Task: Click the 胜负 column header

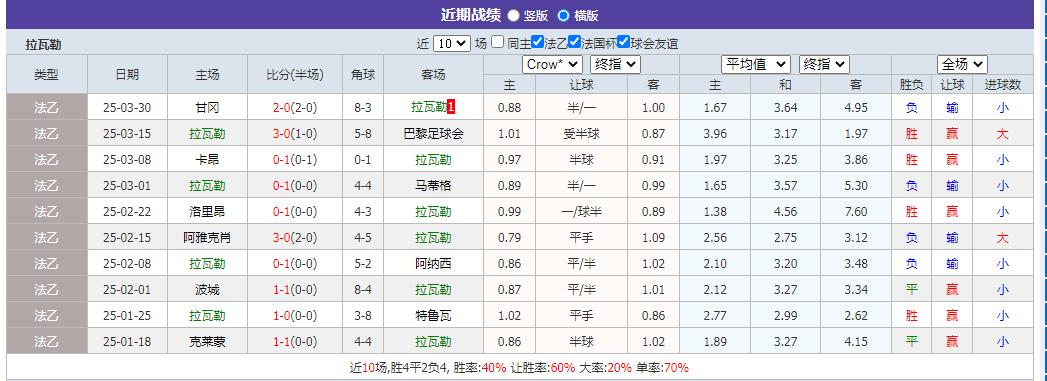Action: point(912,85)
